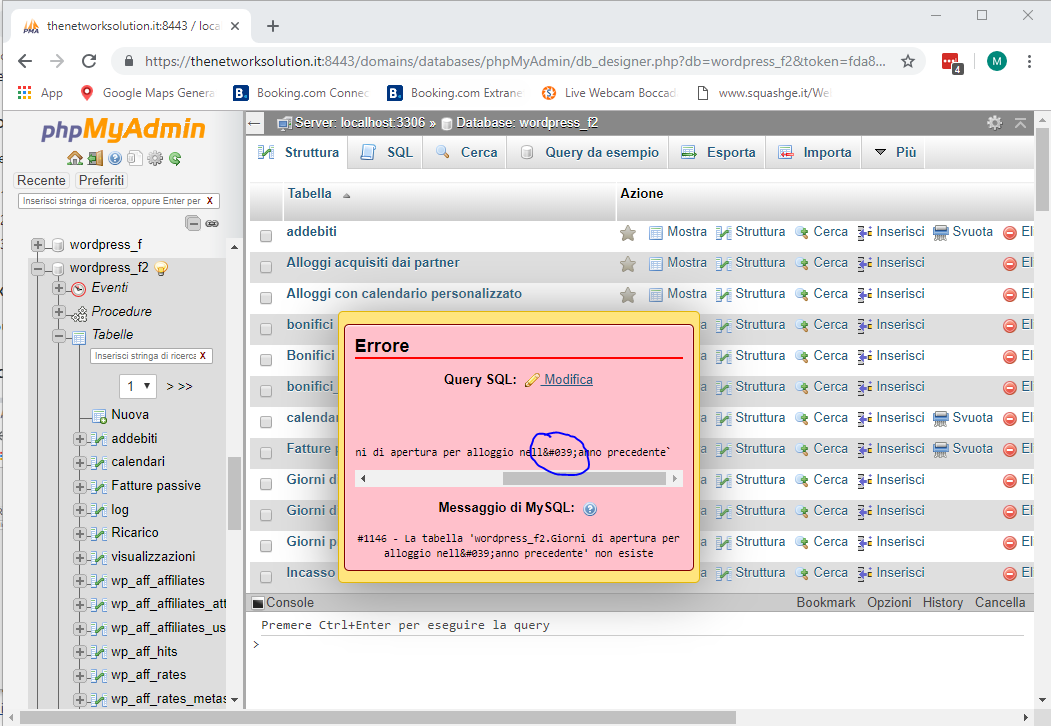The height and width of the screenshot is (726, 1051).
Task: Clear the table filter red X
Action: click(x=202, y=355)
